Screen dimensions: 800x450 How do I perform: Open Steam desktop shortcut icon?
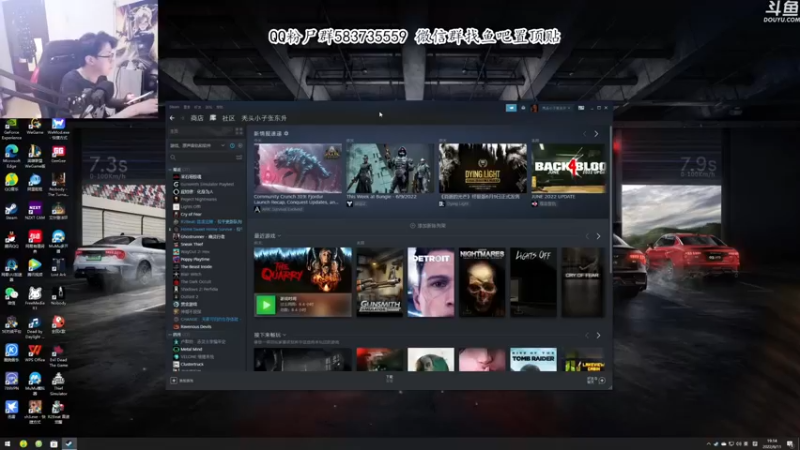11,210
